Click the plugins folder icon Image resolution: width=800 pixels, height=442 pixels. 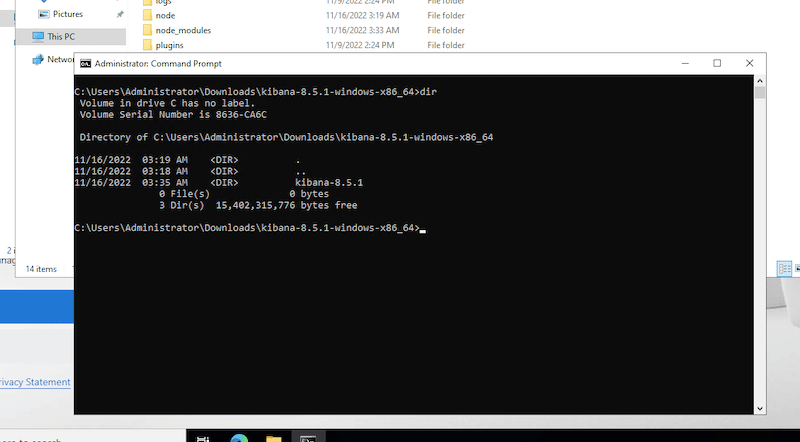tap(147, 45)
